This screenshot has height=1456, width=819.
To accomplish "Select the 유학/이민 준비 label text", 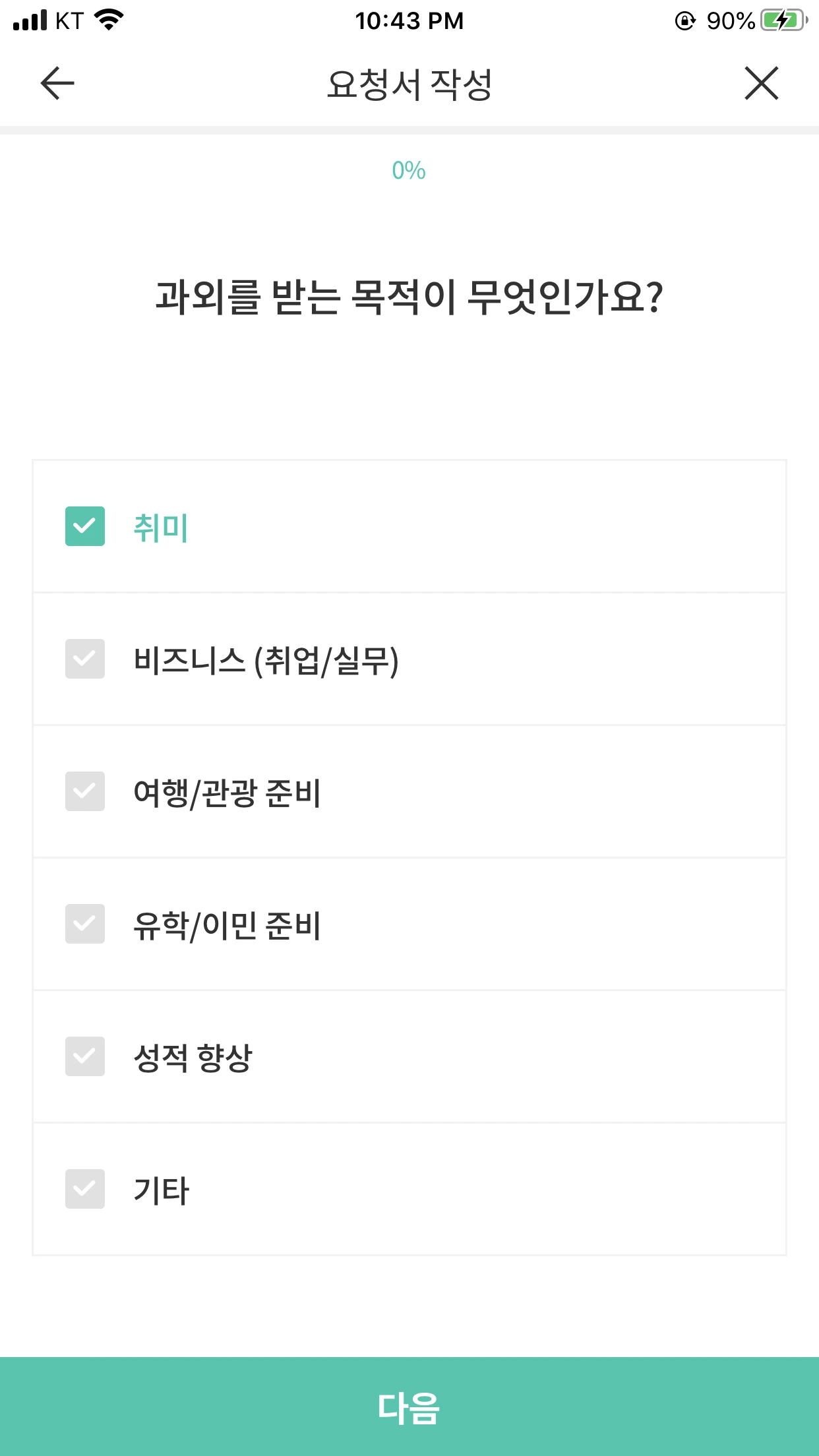I will (x=228, y=926).
